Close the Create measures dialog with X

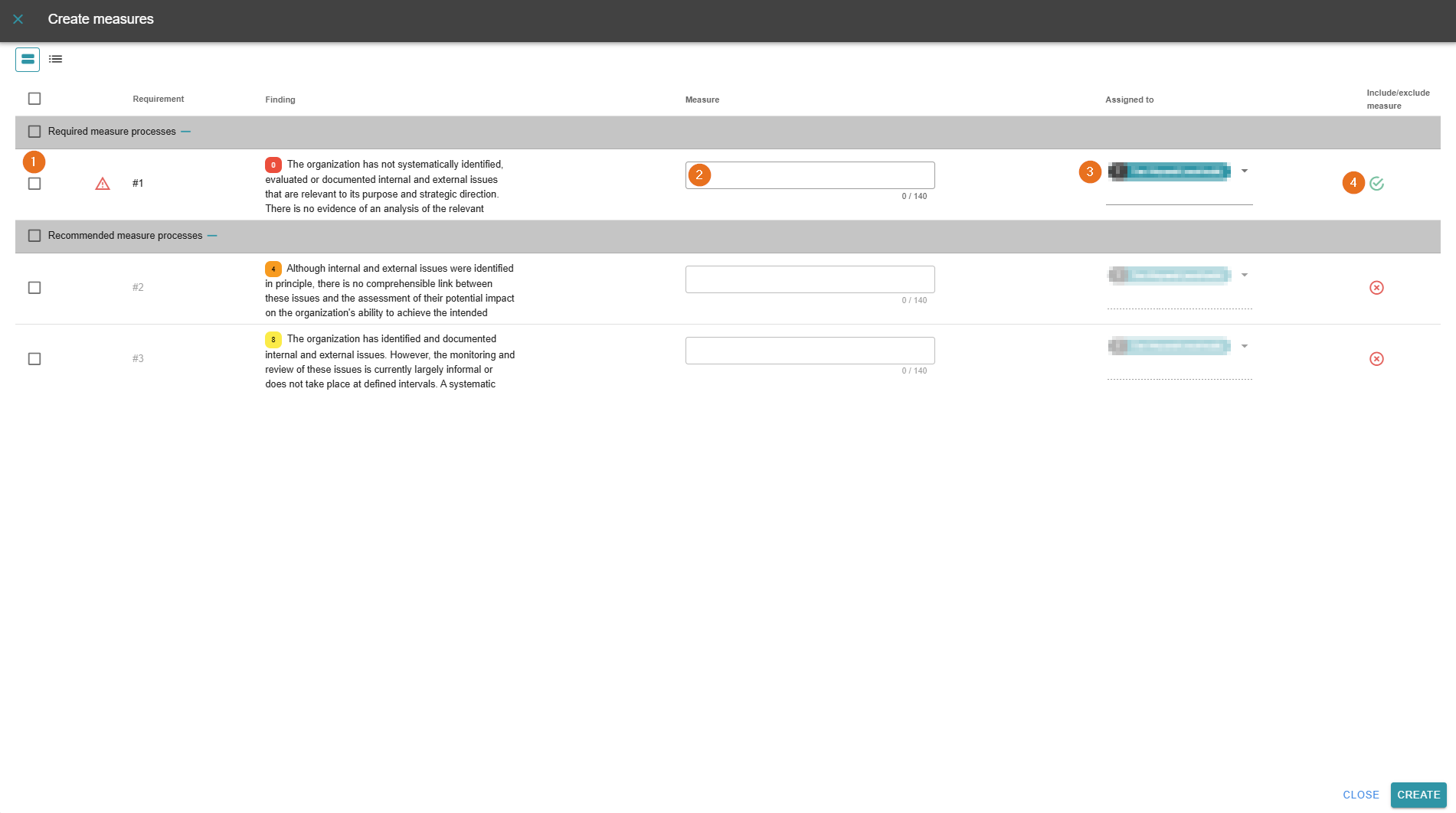18,19
